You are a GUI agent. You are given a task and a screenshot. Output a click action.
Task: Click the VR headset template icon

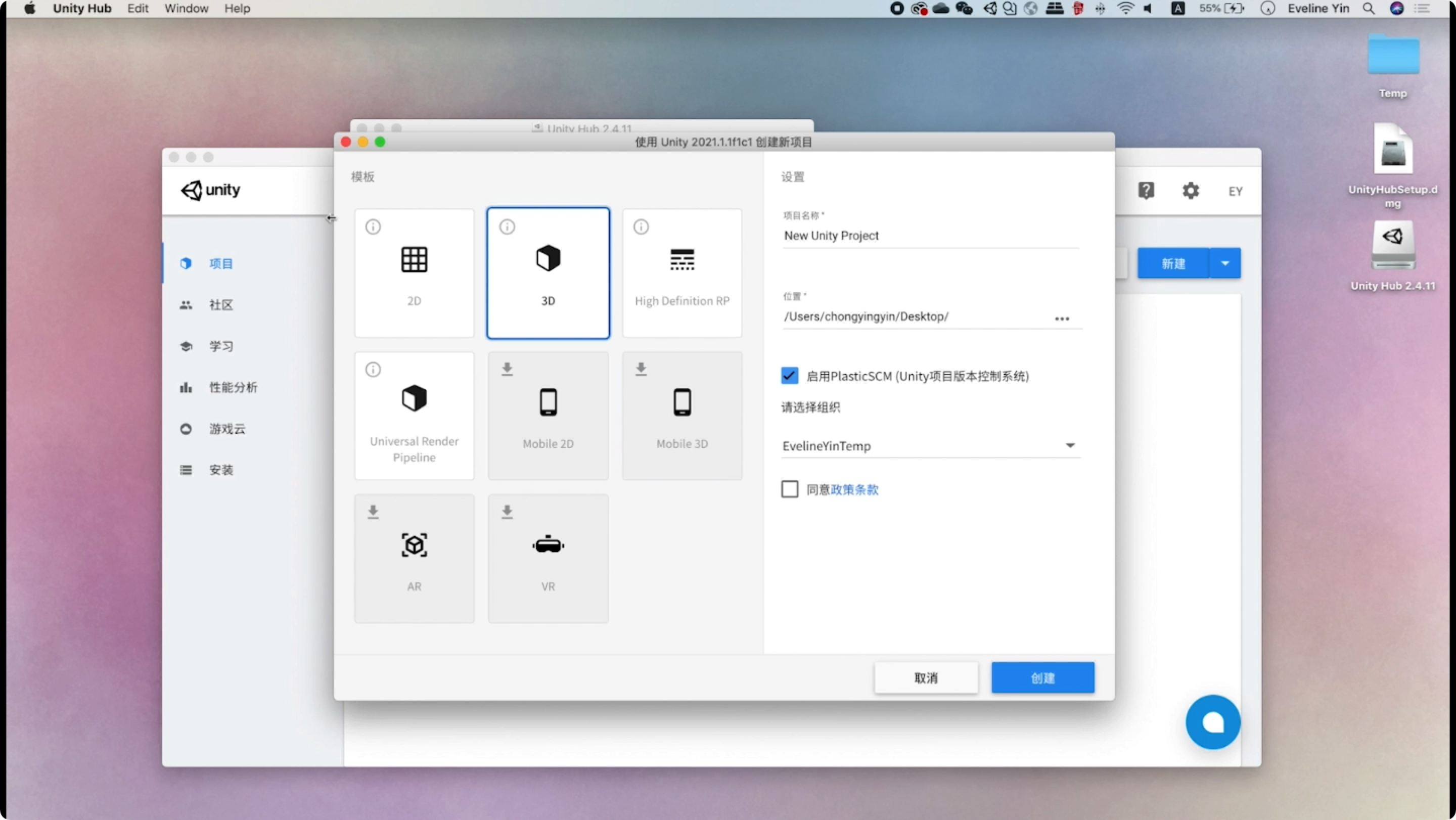pyautogui.click(x=548, y=545)
